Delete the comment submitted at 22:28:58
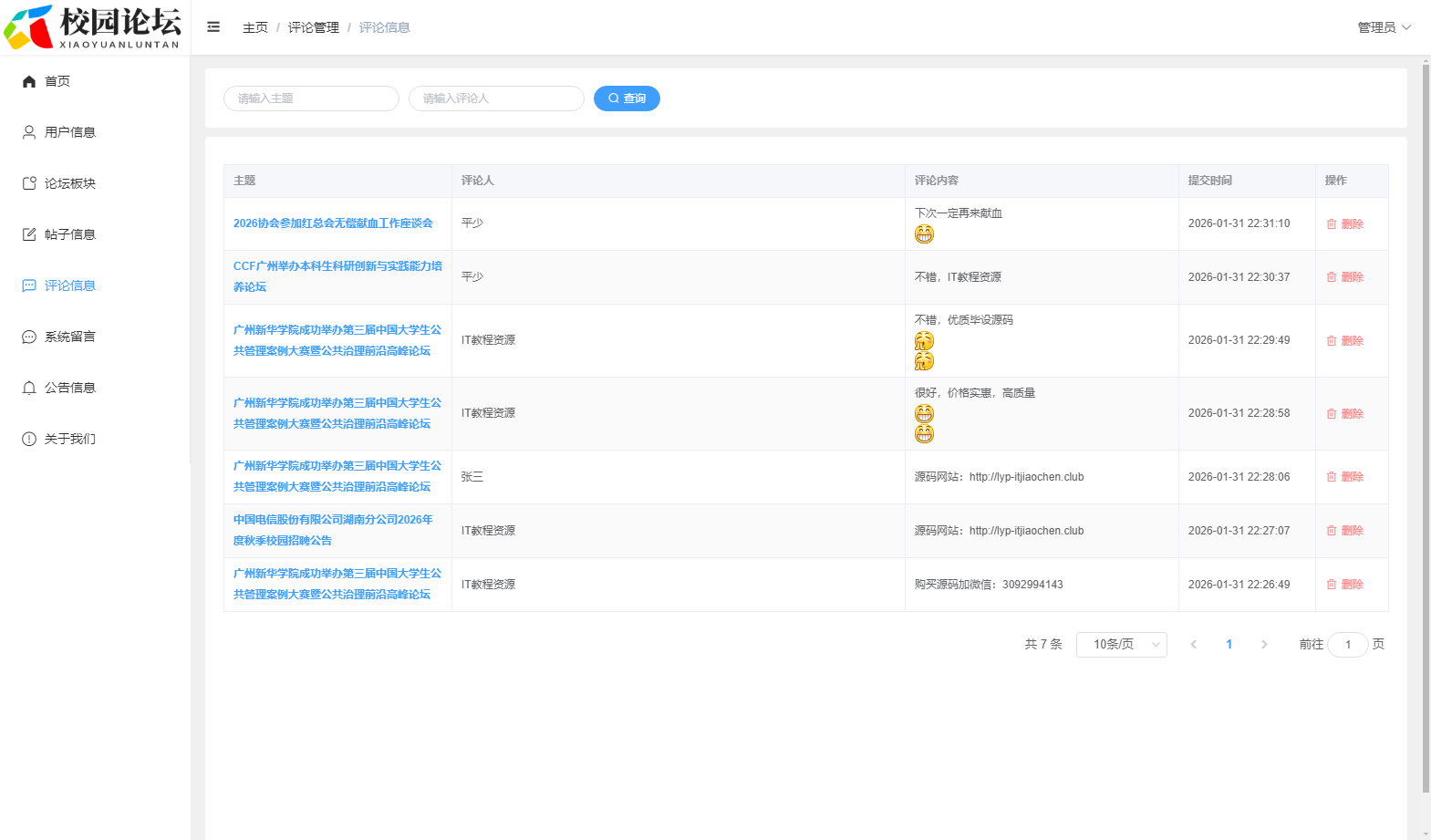This screenshot has width=1431, height=840. pyautogui.click(x=1345, y=414)
